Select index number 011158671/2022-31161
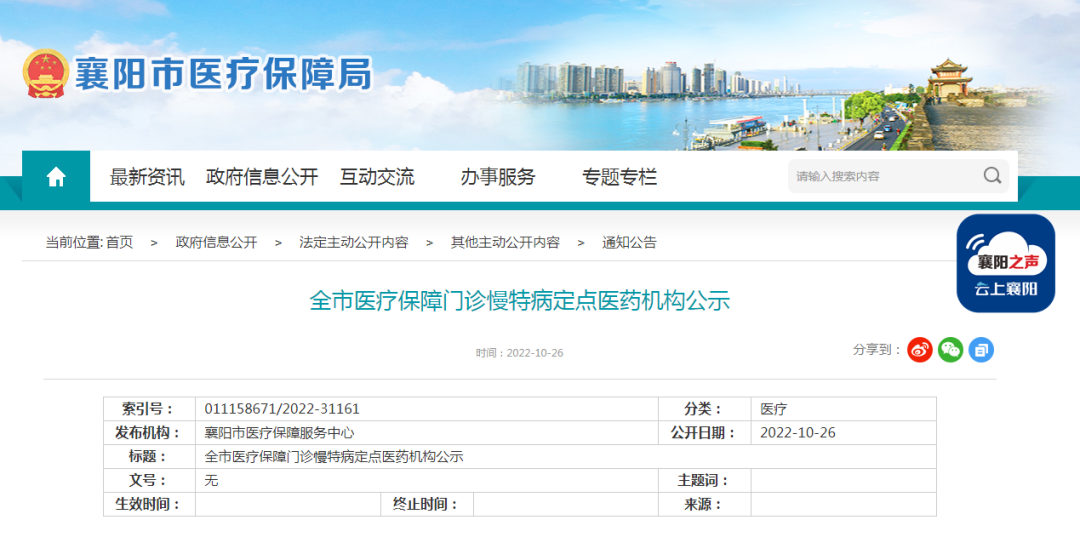Viewport: 1080px width, 537px height. [x=282, y=409]
